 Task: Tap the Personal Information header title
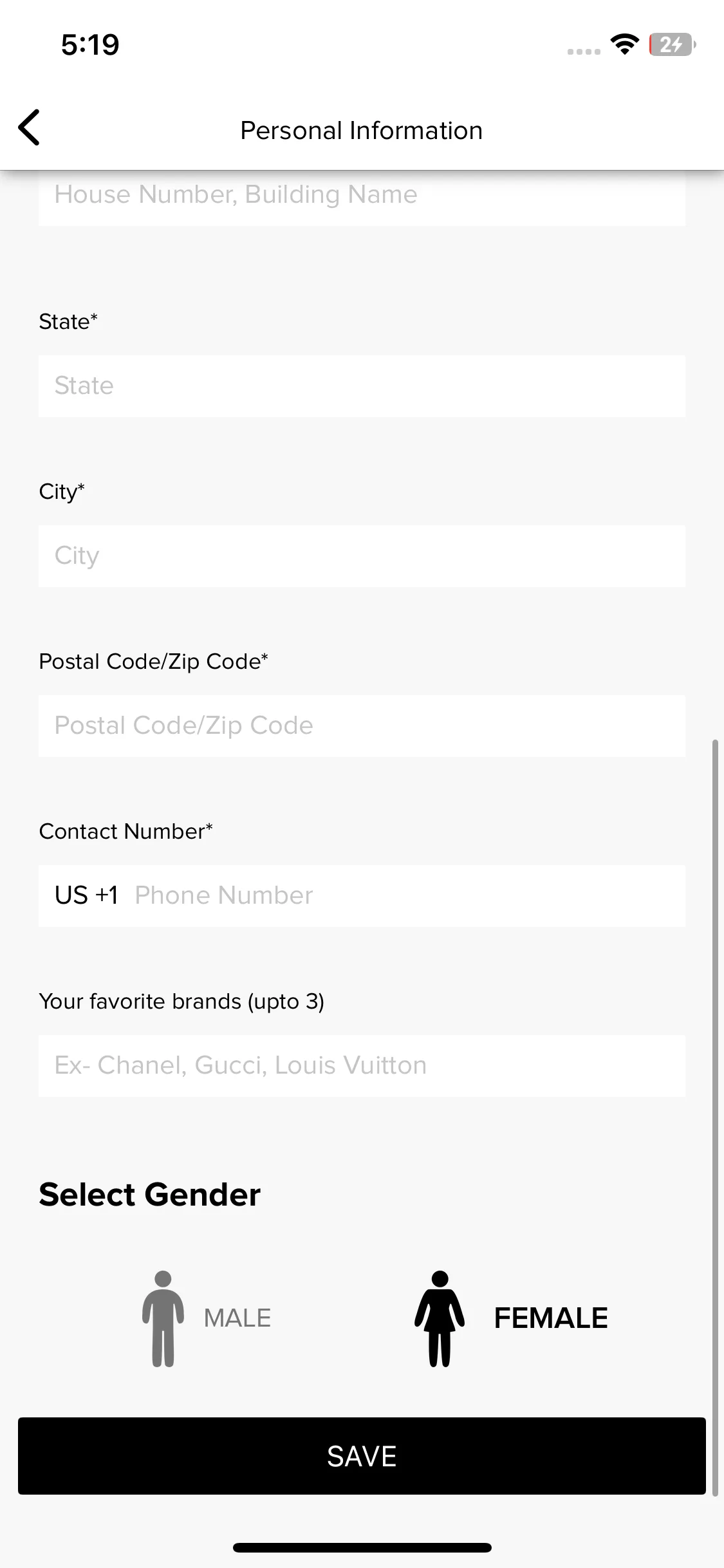click(362, 130)
